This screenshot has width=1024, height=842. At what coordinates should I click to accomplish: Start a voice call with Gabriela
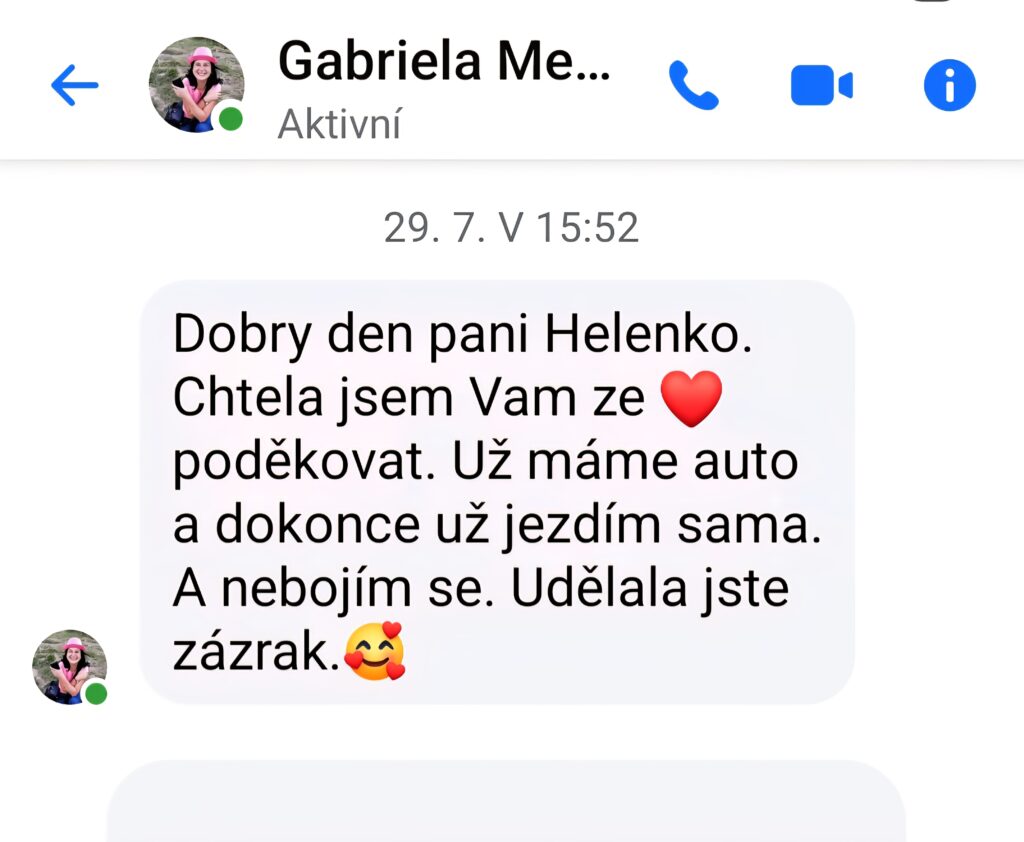[694, 86]
